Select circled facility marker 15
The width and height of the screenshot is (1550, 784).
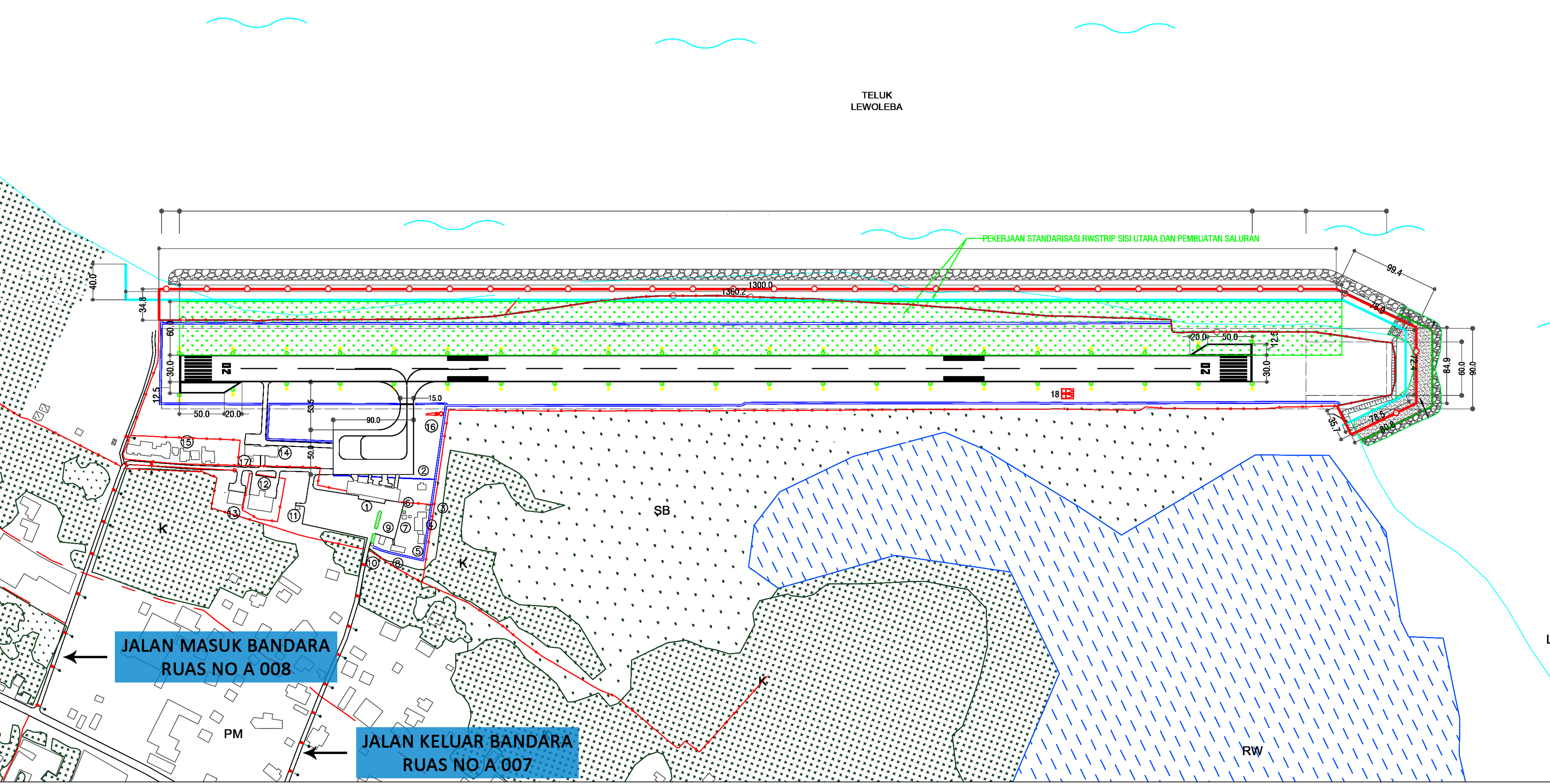coord(186,442)
